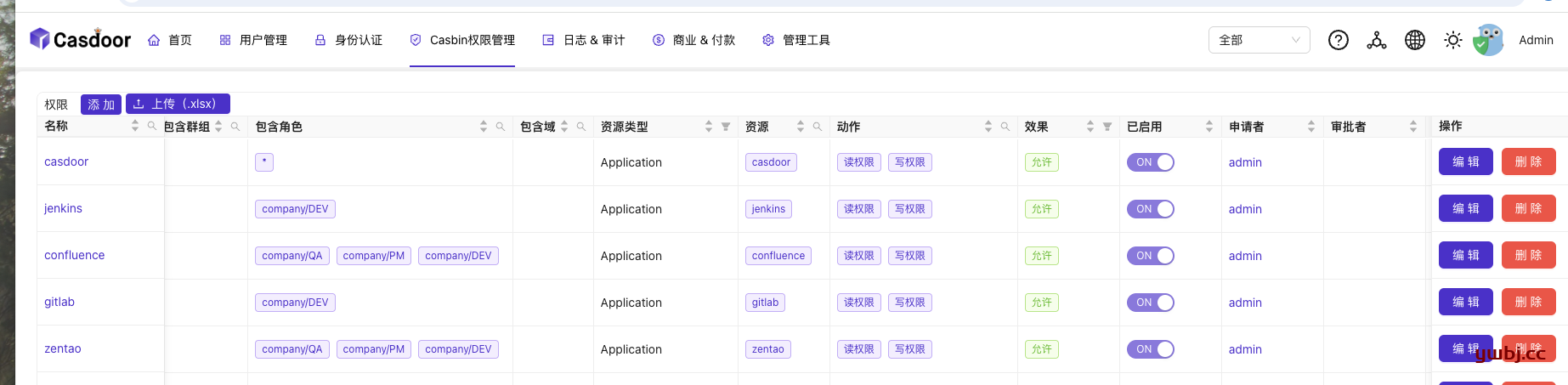Filter the 效果 column
The height and width of the screenshot is (385, 1568).
click(x=1107, y=127)
